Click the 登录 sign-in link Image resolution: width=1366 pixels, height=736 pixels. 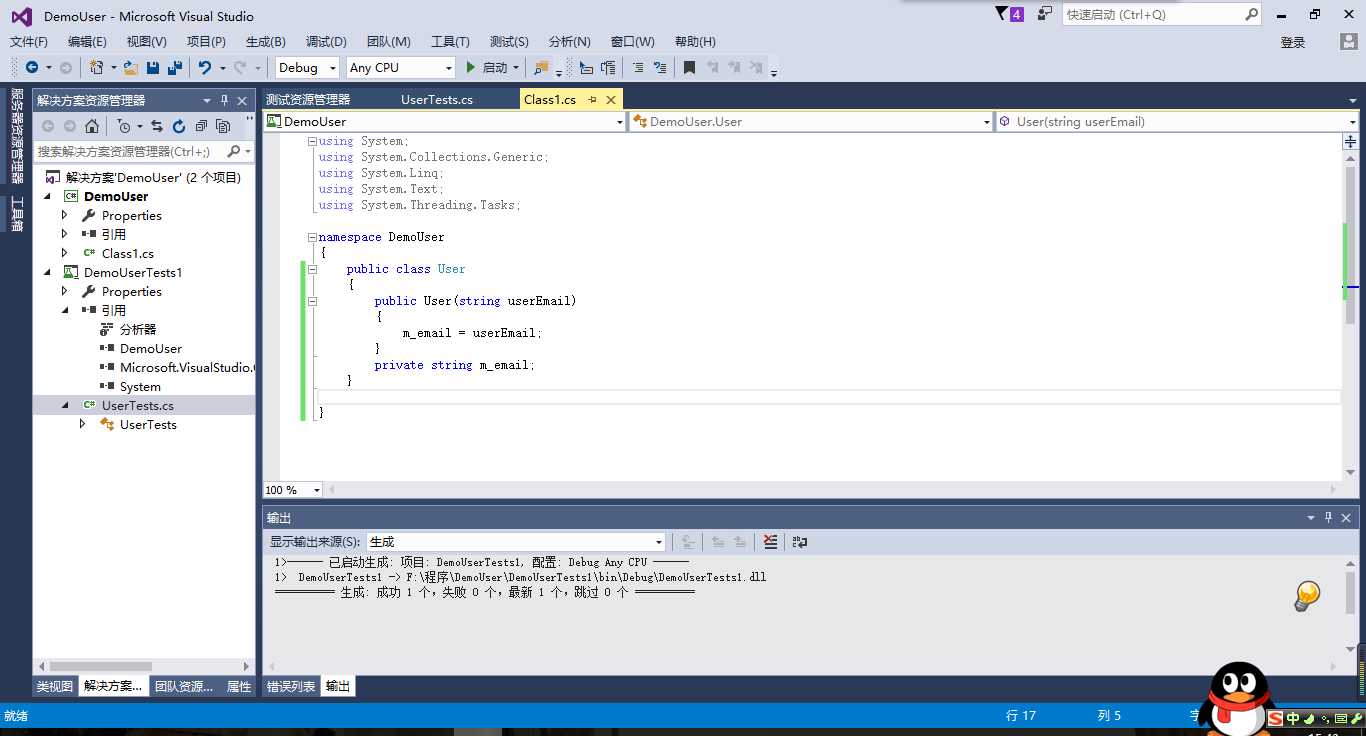click(1293, 42)
